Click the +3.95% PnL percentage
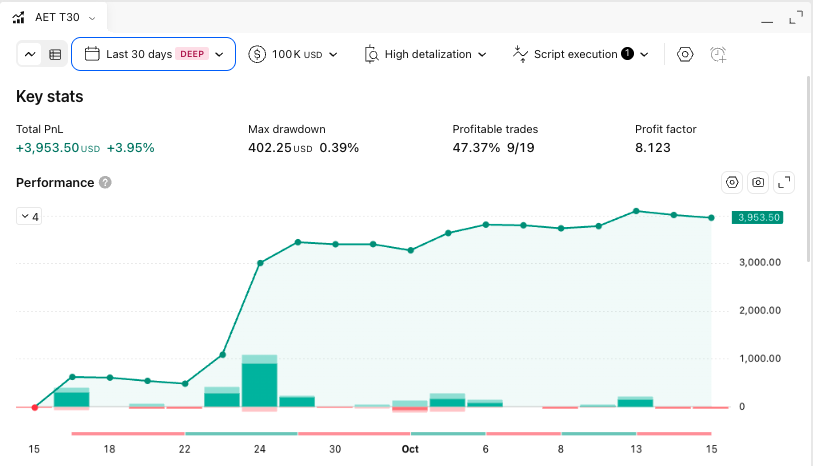 pos(131,148)
